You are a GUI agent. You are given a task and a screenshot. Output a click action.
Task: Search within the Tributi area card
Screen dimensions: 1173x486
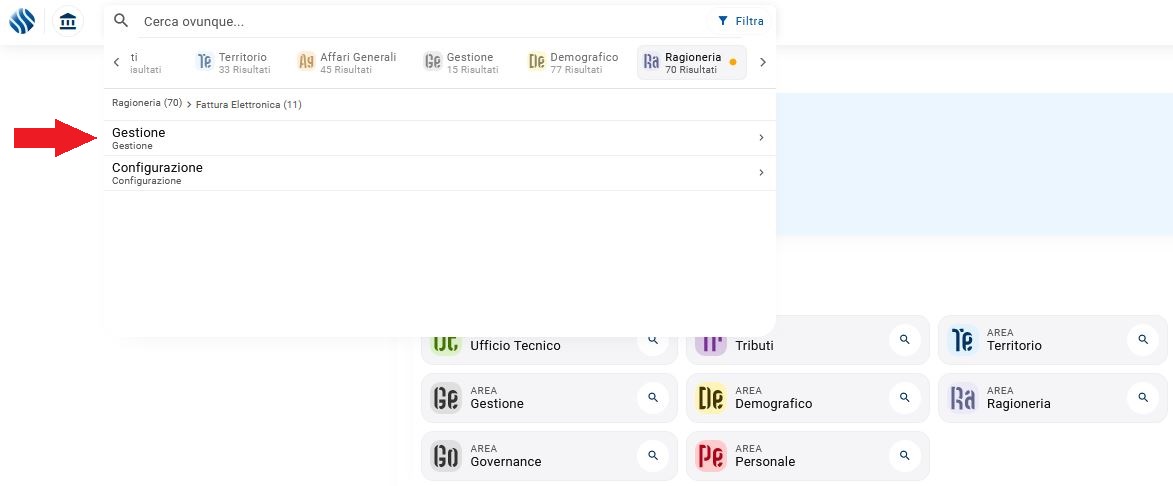click(904, 340)
